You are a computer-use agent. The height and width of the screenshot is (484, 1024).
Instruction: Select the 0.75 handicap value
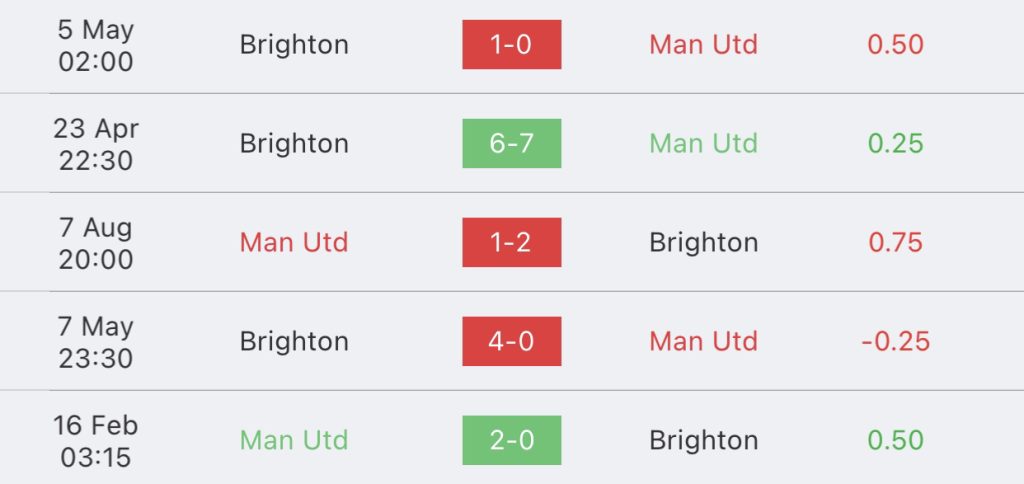click(x=895, y=242)
